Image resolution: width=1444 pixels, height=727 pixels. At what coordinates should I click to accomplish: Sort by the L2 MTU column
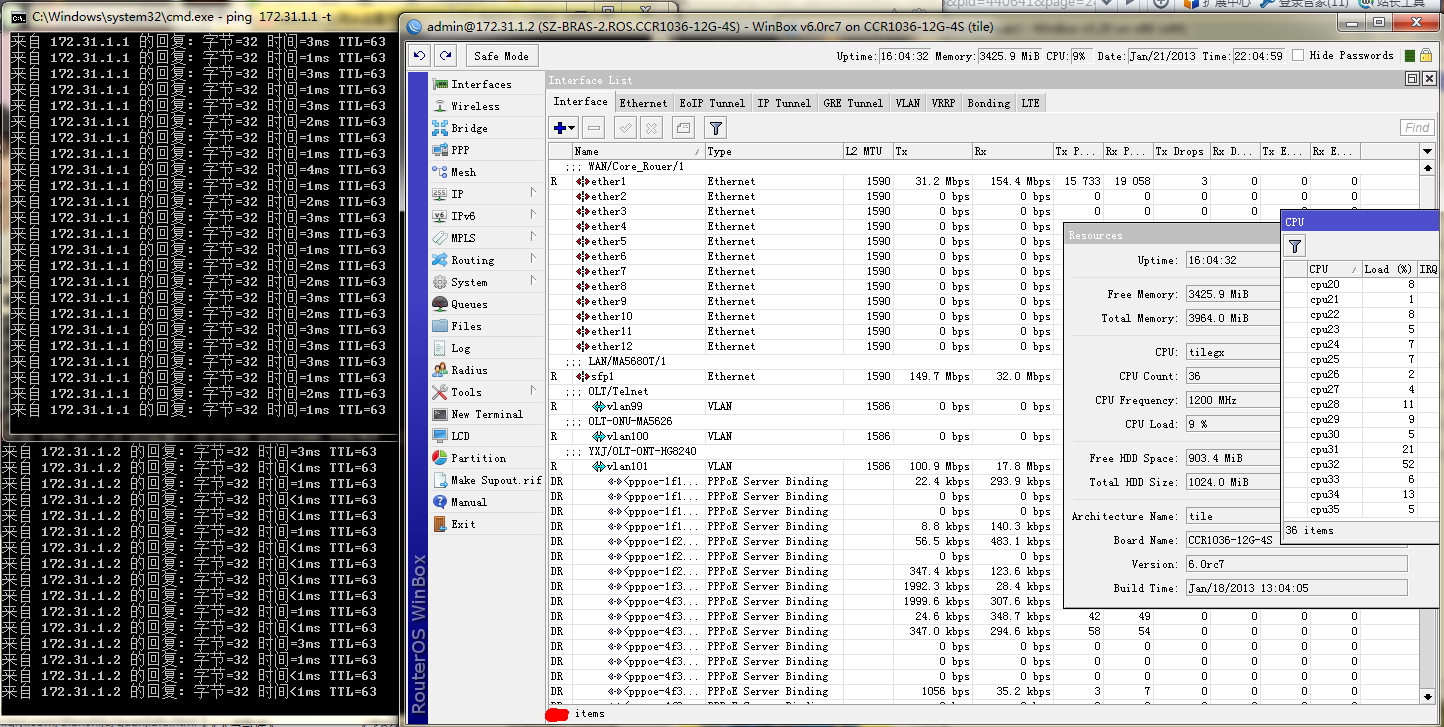pos(868,151)
